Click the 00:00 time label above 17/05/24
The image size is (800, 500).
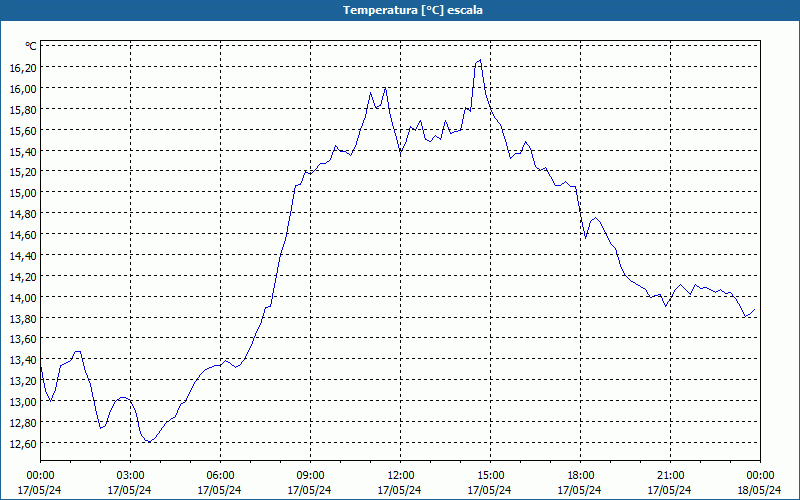tap(40, 475)
